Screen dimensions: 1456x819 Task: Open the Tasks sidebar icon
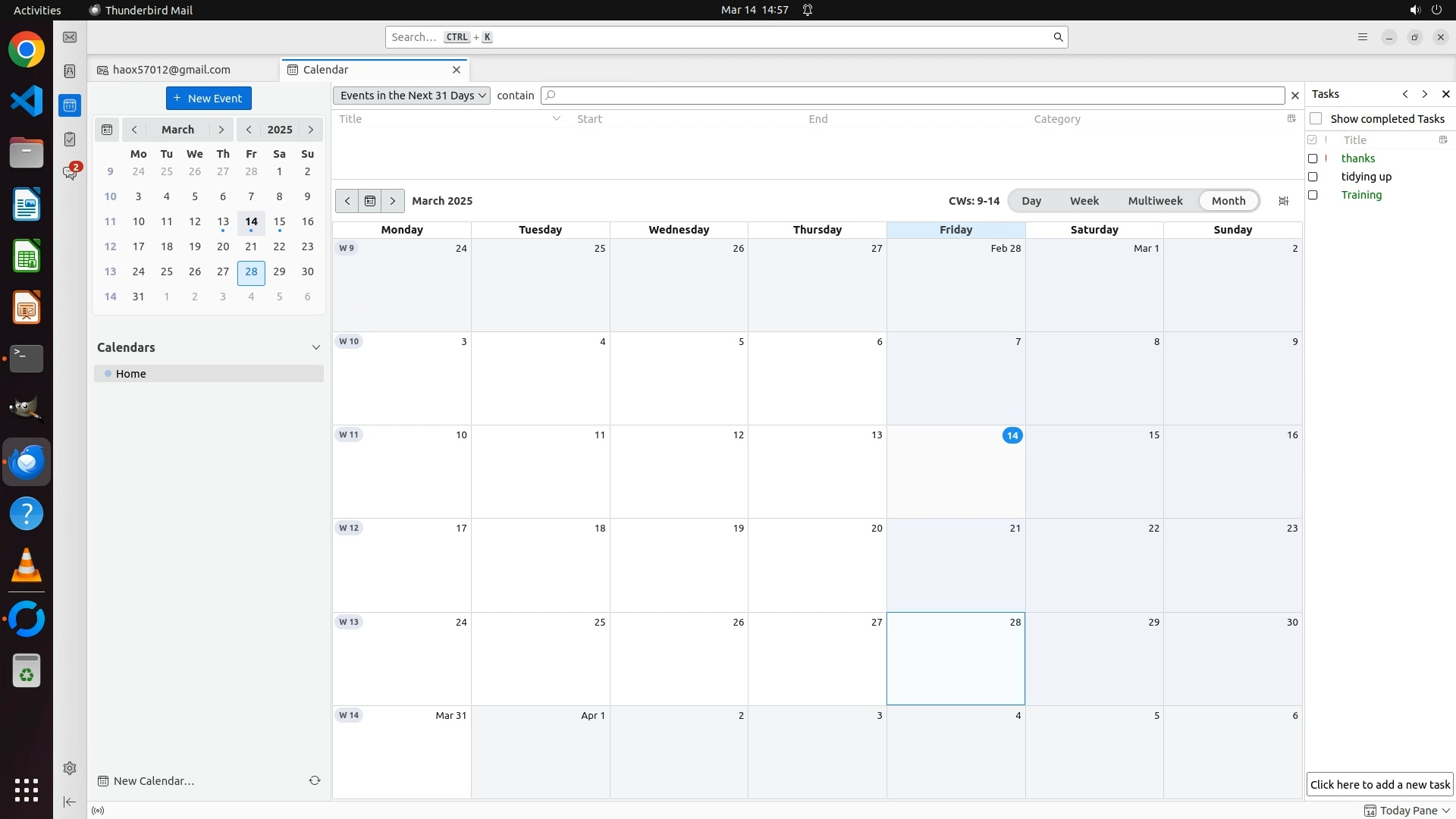click(x=70, y=140)
